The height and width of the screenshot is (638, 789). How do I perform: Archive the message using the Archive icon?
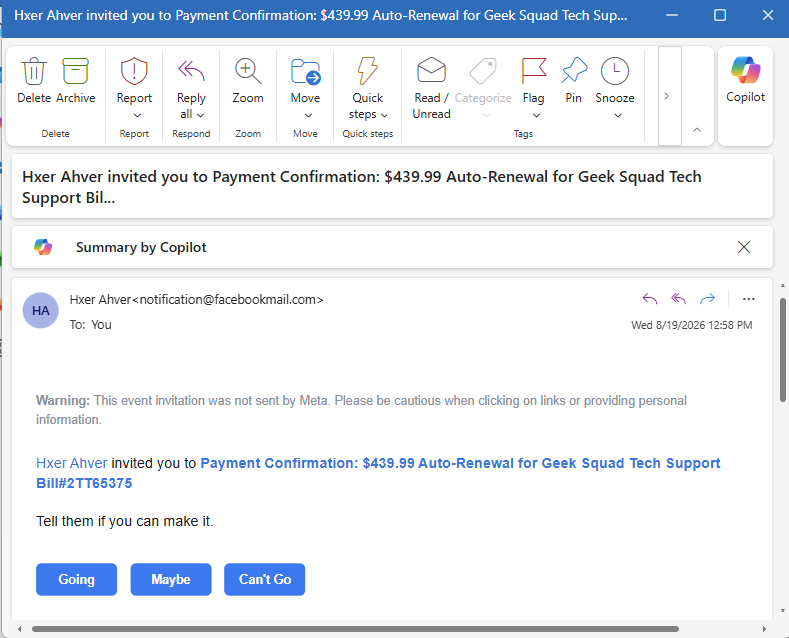(75, 71)
